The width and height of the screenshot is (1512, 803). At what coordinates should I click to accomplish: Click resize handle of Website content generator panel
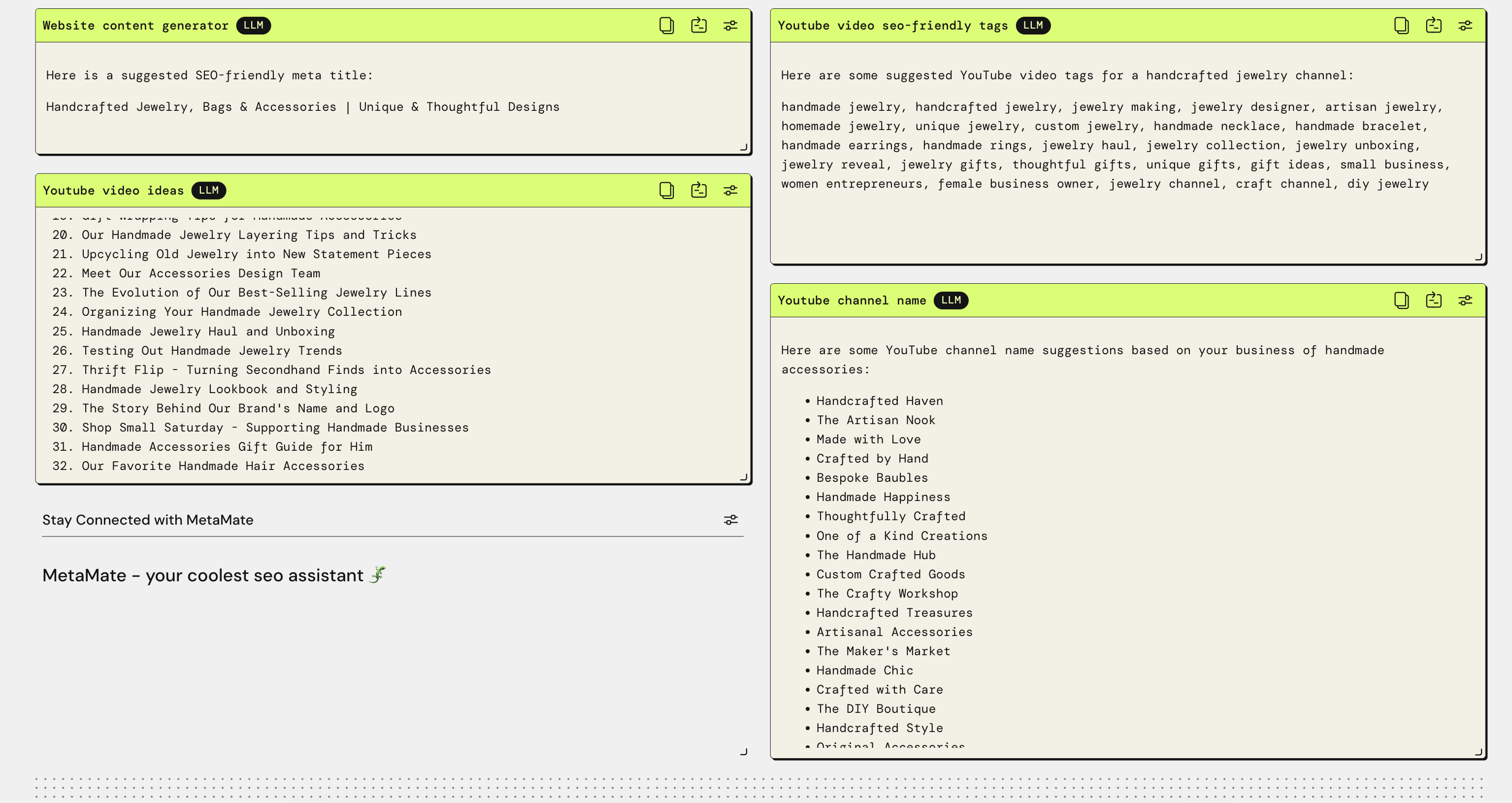(x=744, y=147)
